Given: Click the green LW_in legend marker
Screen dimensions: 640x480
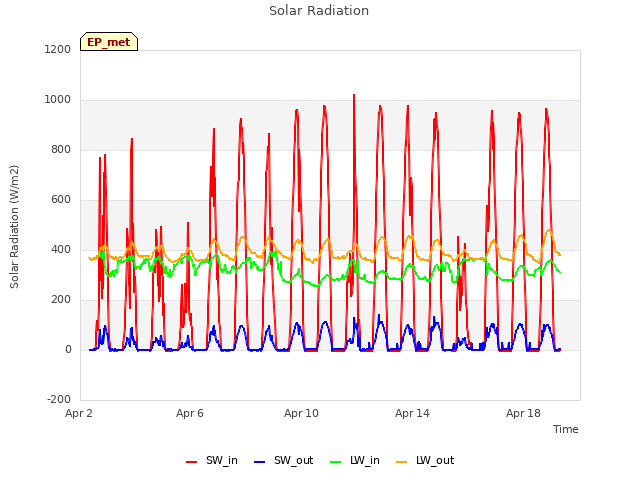Looking at the screenshot, I should (335, 462).
